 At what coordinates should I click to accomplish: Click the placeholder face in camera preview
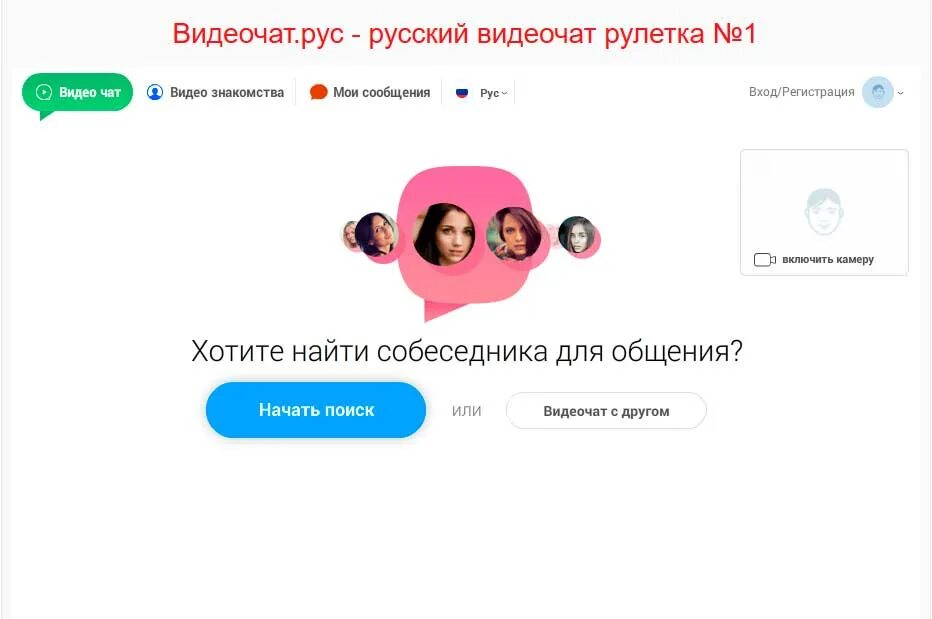[x=824, y=212]
